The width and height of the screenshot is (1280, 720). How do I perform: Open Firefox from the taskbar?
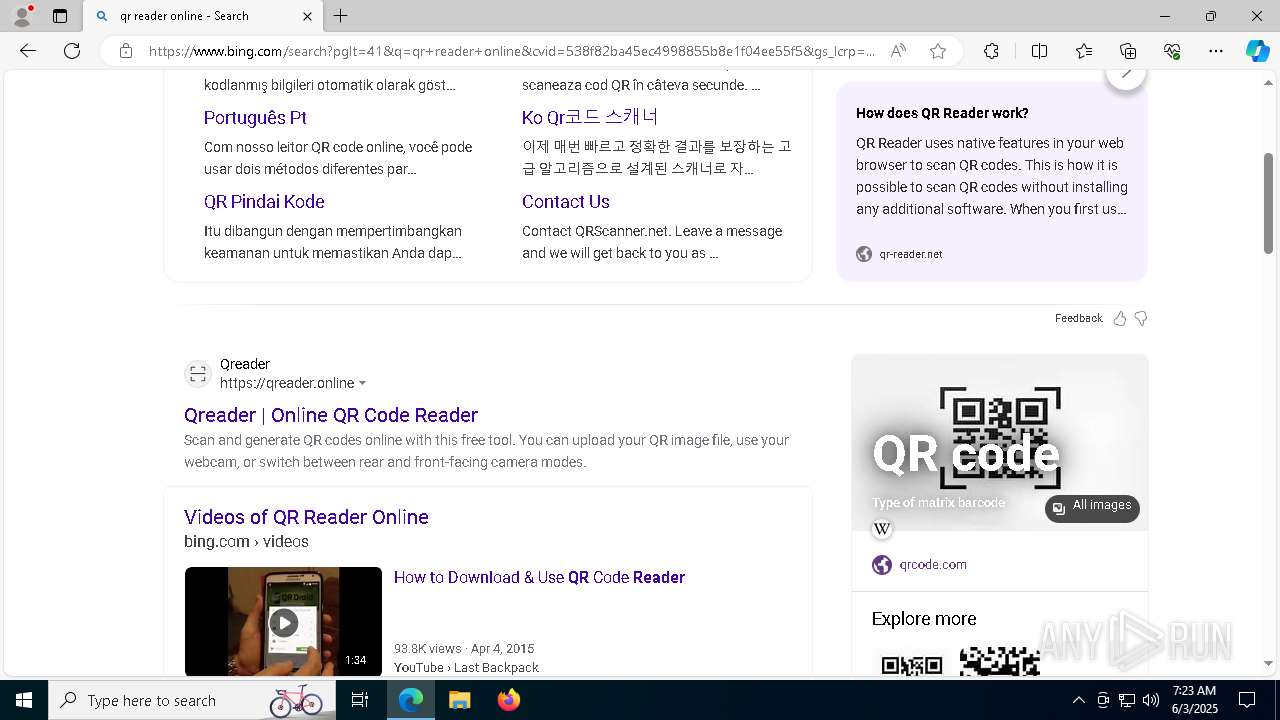click(x=508, y=700)
